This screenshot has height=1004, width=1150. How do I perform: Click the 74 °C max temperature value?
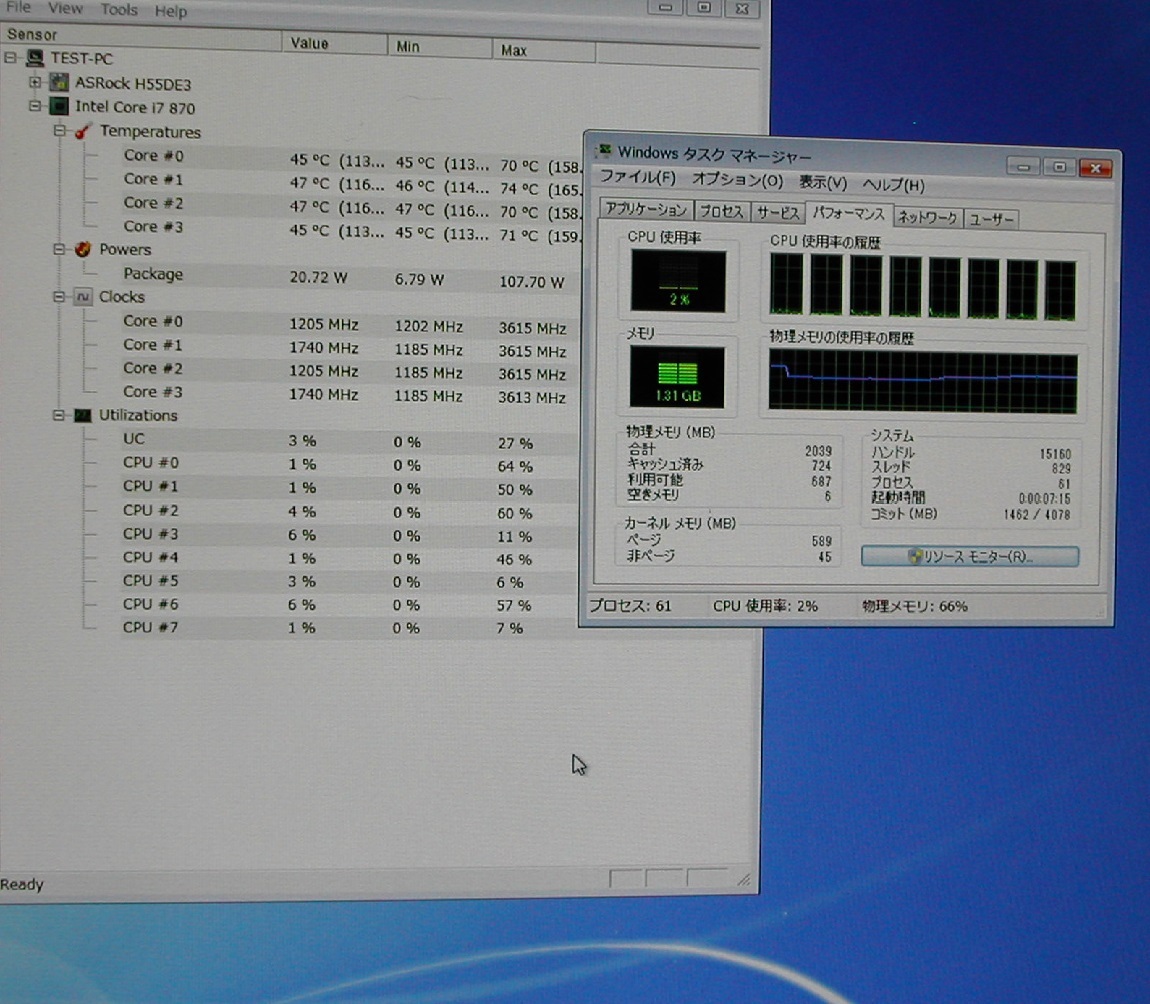pos(541,188)
